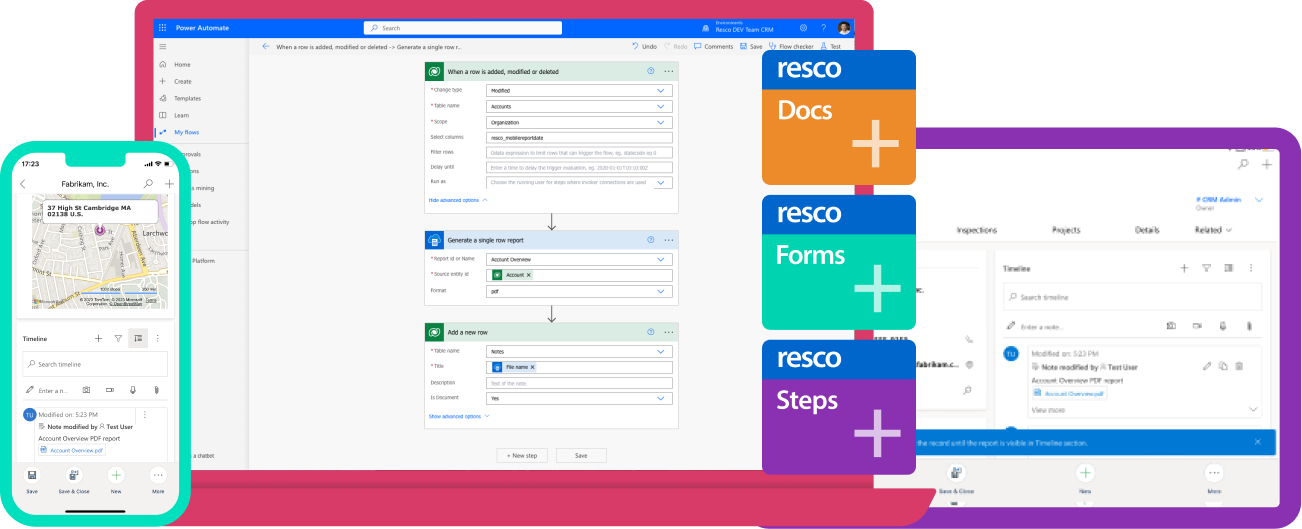1302x529 pixels.
Task: Tap the search icon in phone header
Action: 148,184
